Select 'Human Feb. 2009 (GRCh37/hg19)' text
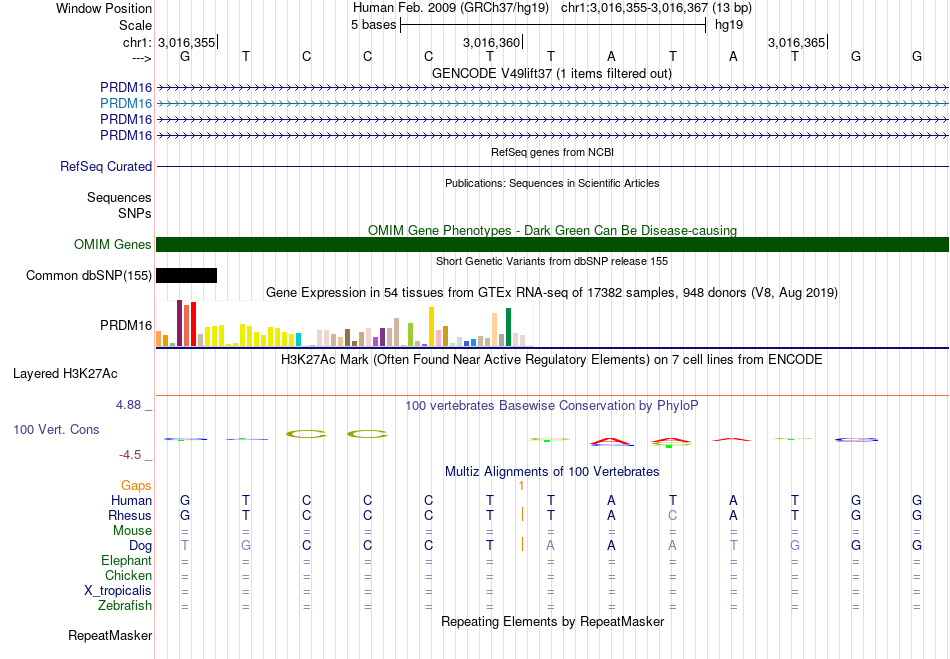 451,8
